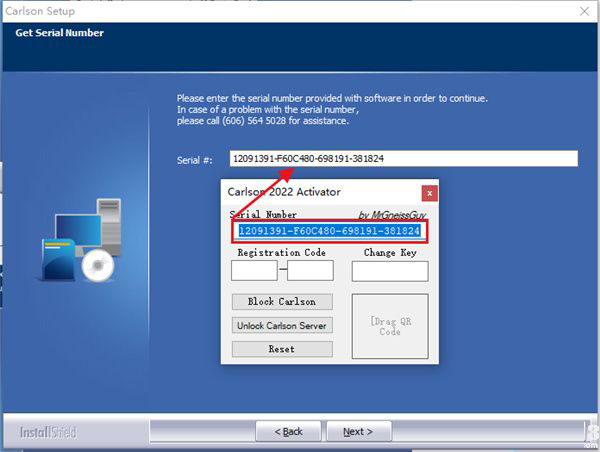Close the Carlson Setup window
The height and width of the screenshot is (452, 600).
(584, 11)
